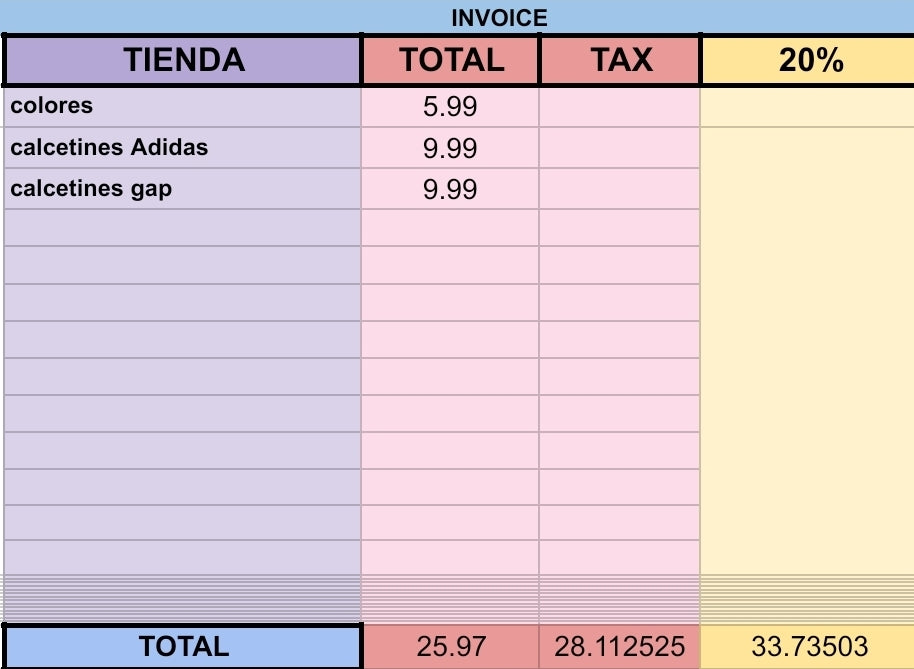Click the colores item cell
914x669 pixels.
click(x=183, y=106)
